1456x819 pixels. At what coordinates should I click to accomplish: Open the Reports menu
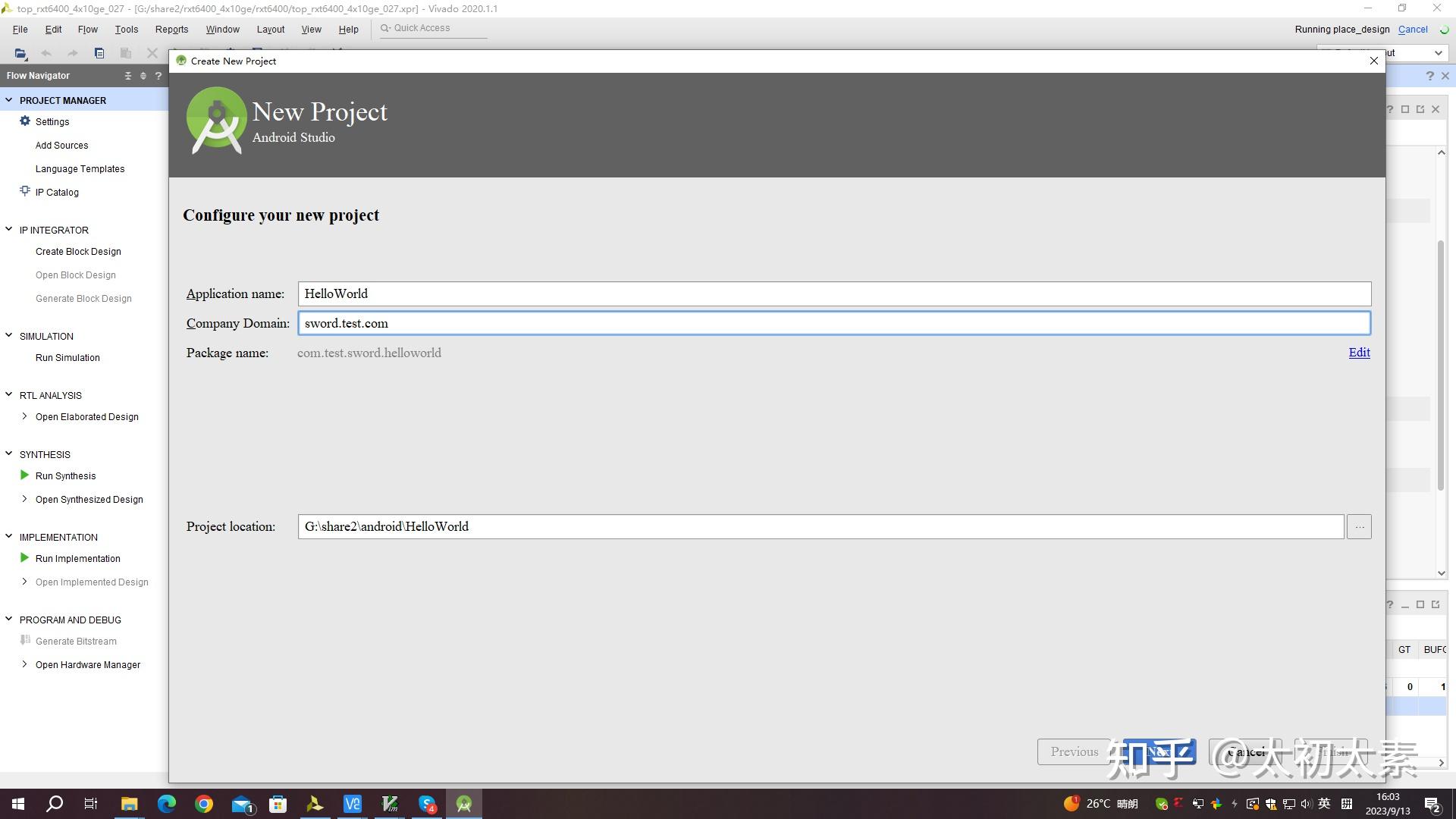pos(171,30)
